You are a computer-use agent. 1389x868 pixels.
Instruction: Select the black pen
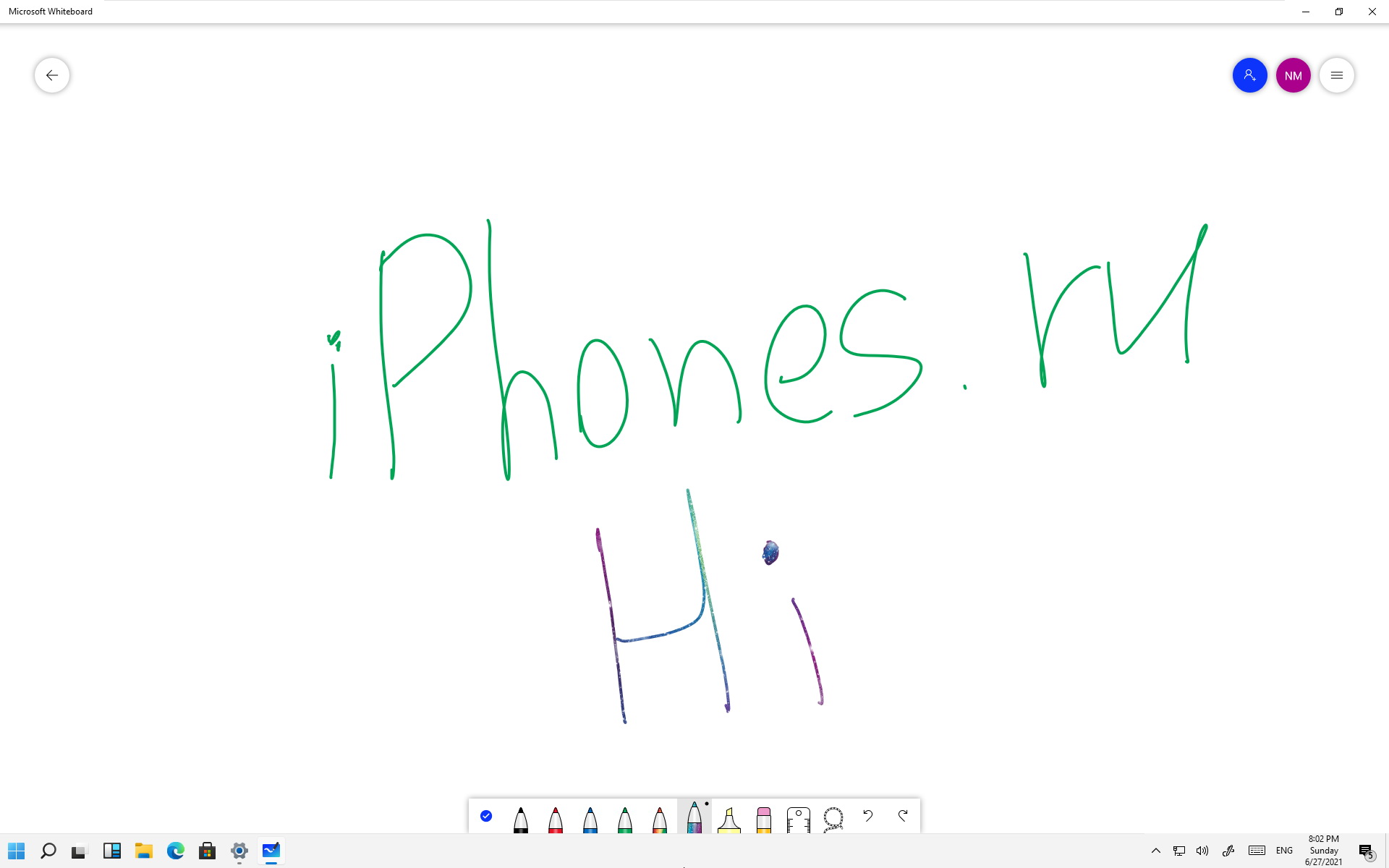[520, 819]
